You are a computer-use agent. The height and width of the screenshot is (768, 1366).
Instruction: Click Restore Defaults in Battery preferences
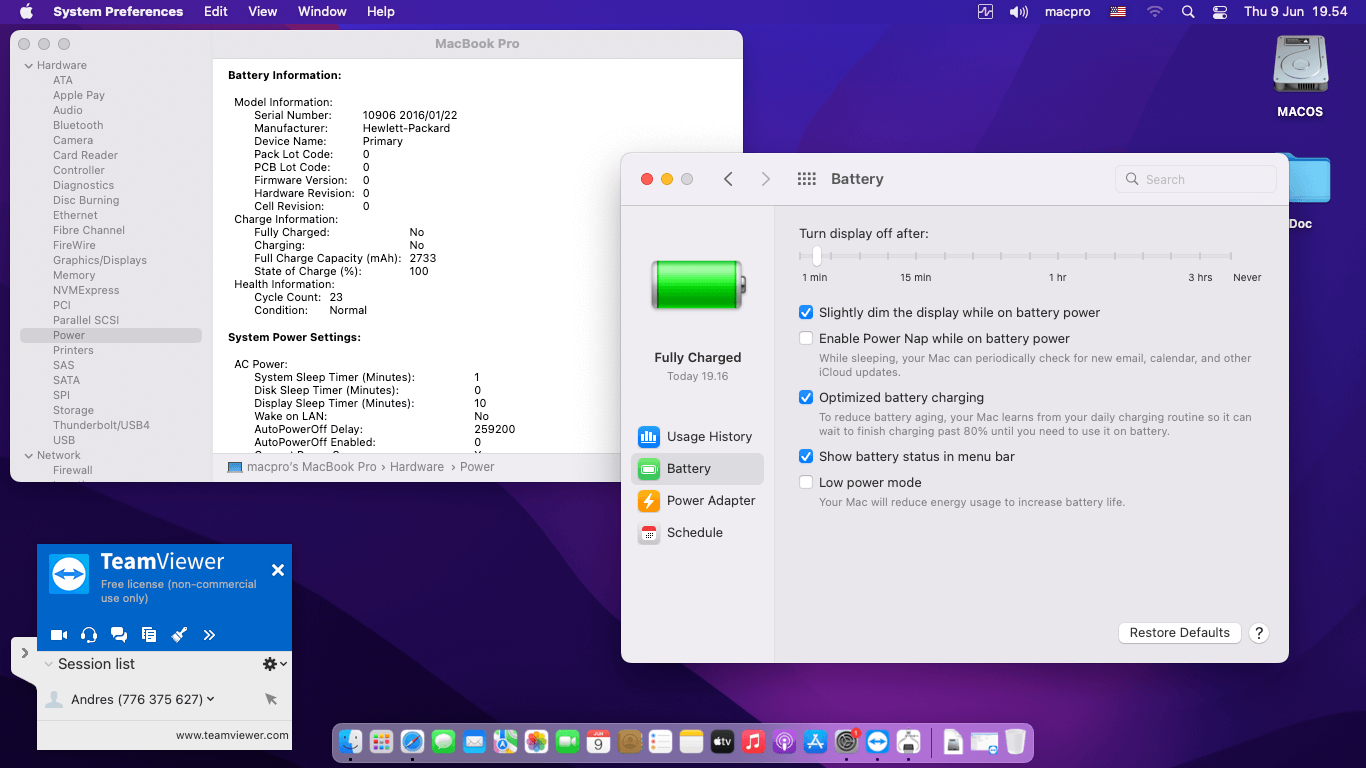pos(1180,633)
